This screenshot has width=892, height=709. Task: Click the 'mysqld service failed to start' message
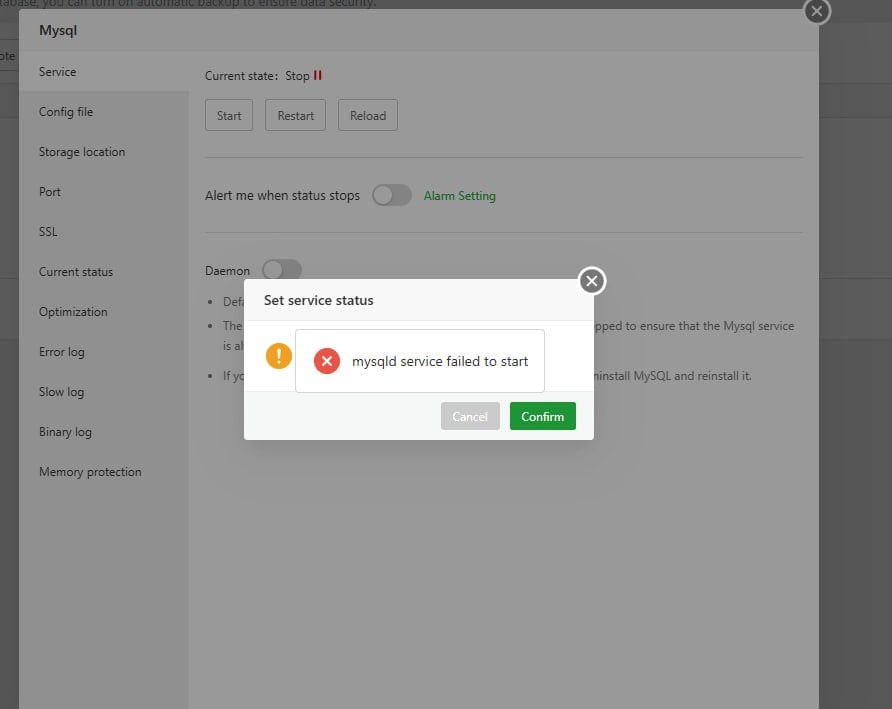440,361
